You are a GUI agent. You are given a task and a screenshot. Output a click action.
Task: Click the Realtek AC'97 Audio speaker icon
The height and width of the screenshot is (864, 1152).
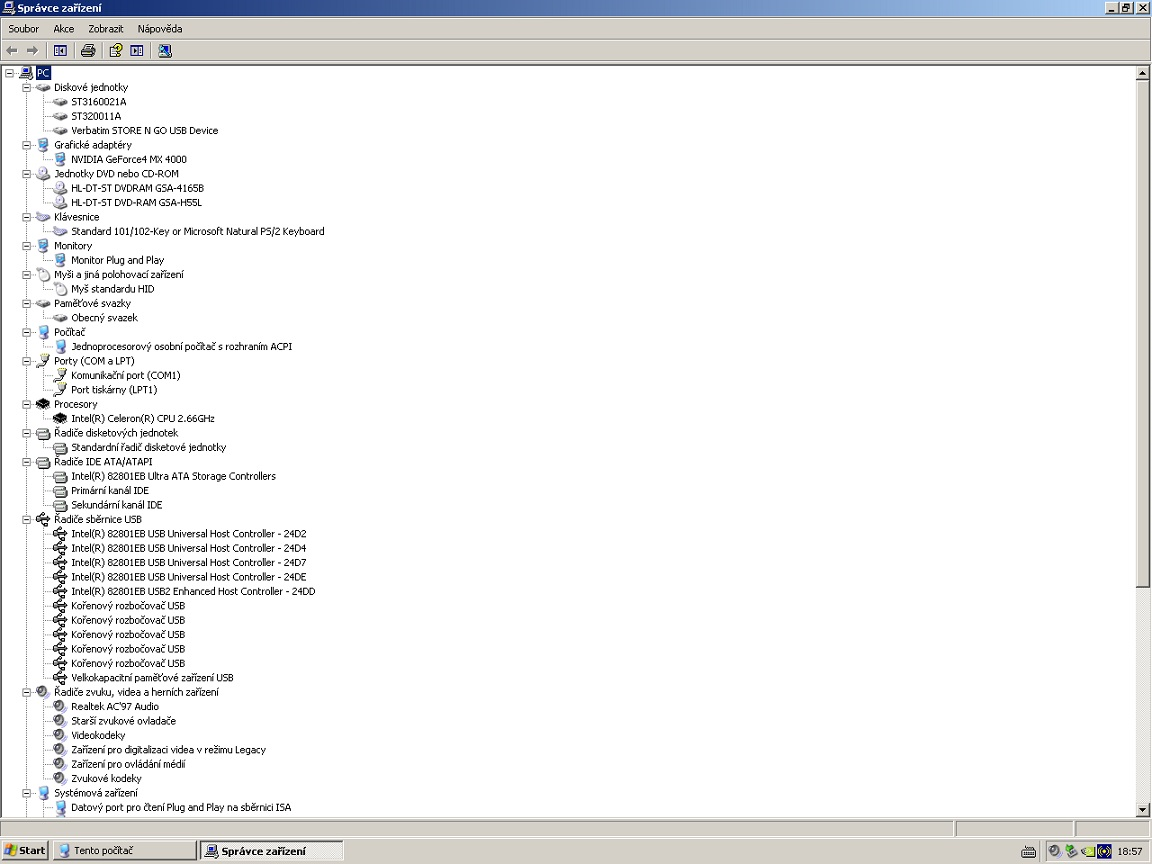pyautogui.click(x=60, y=707)
